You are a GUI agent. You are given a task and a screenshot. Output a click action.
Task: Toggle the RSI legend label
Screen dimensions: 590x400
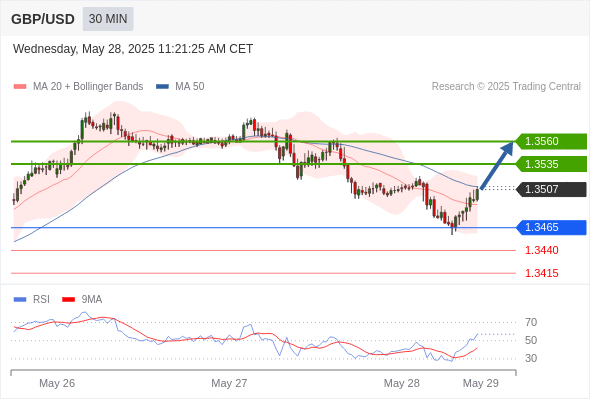pos(41,300)
